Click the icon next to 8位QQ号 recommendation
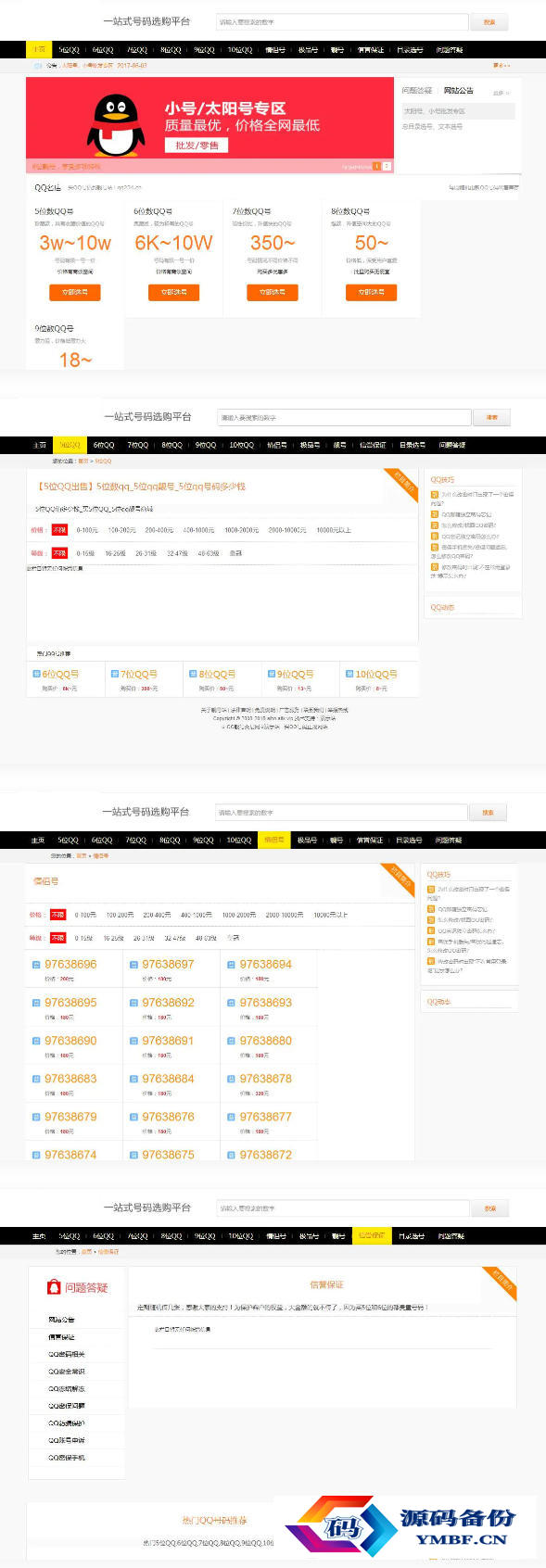 [192, 675]
